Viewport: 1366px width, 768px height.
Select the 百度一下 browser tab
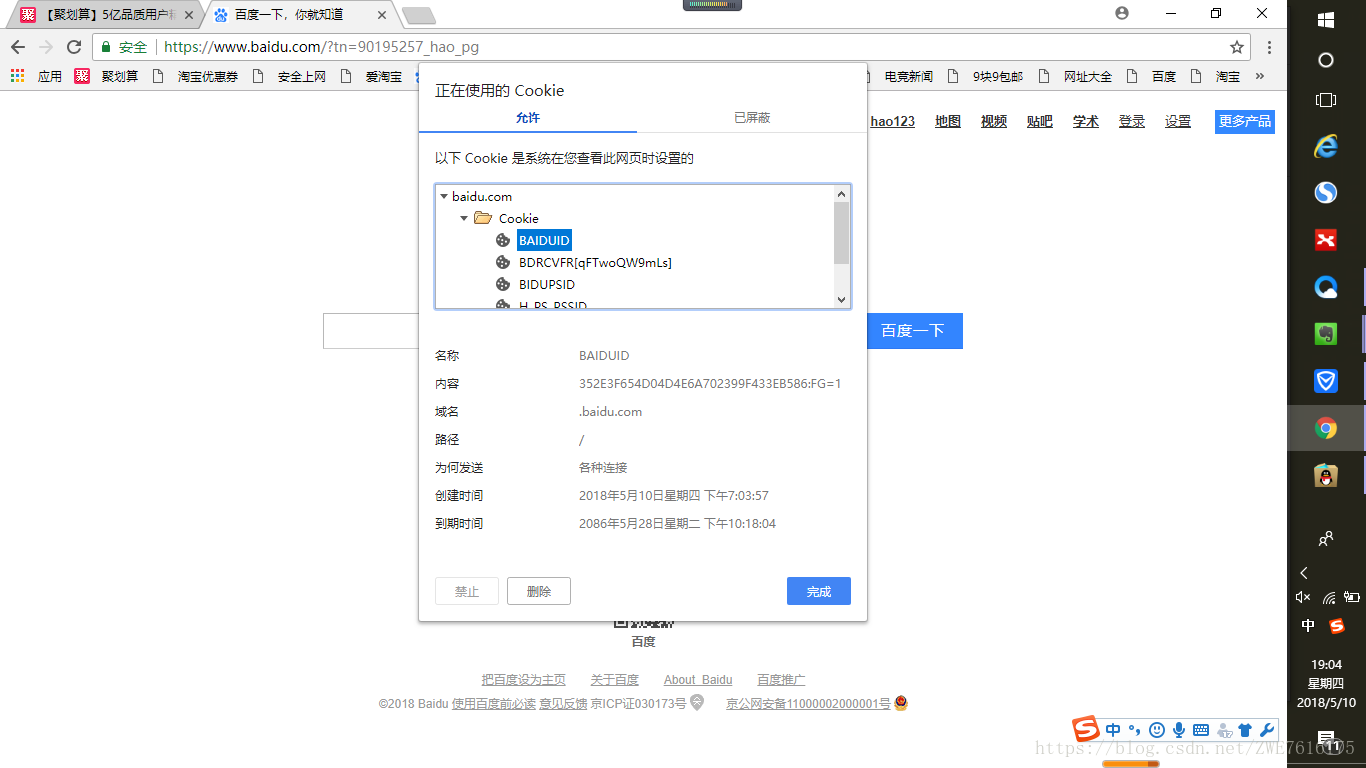pyautogui.click(x=300, y=15)
